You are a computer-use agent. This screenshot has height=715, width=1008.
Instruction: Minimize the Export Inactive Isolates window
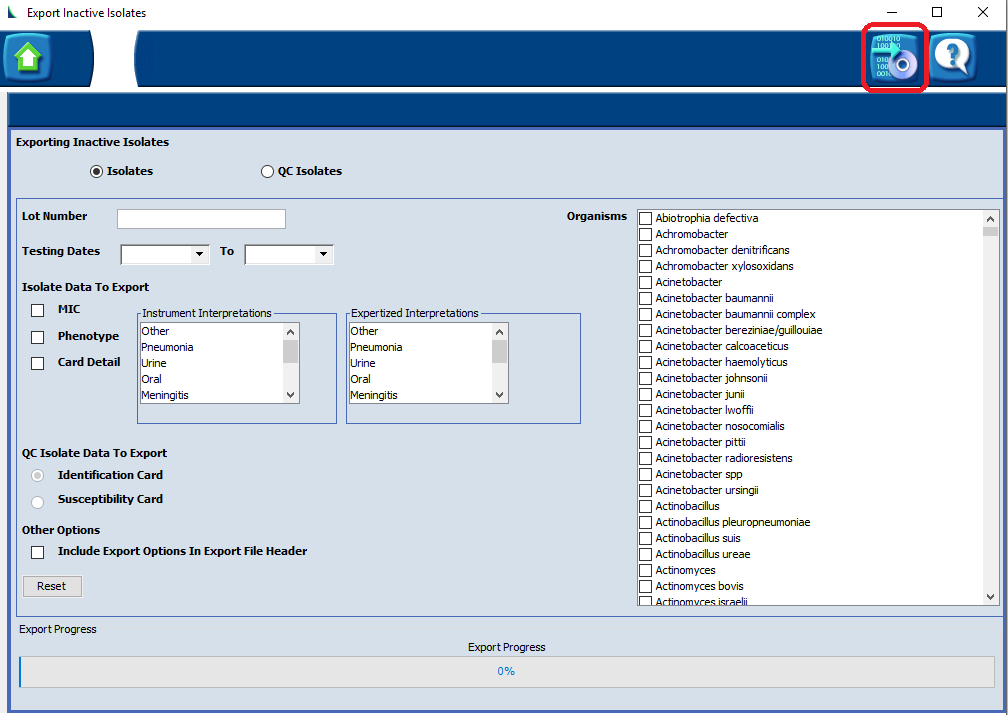pyautogui.click(x=892, y=12)
